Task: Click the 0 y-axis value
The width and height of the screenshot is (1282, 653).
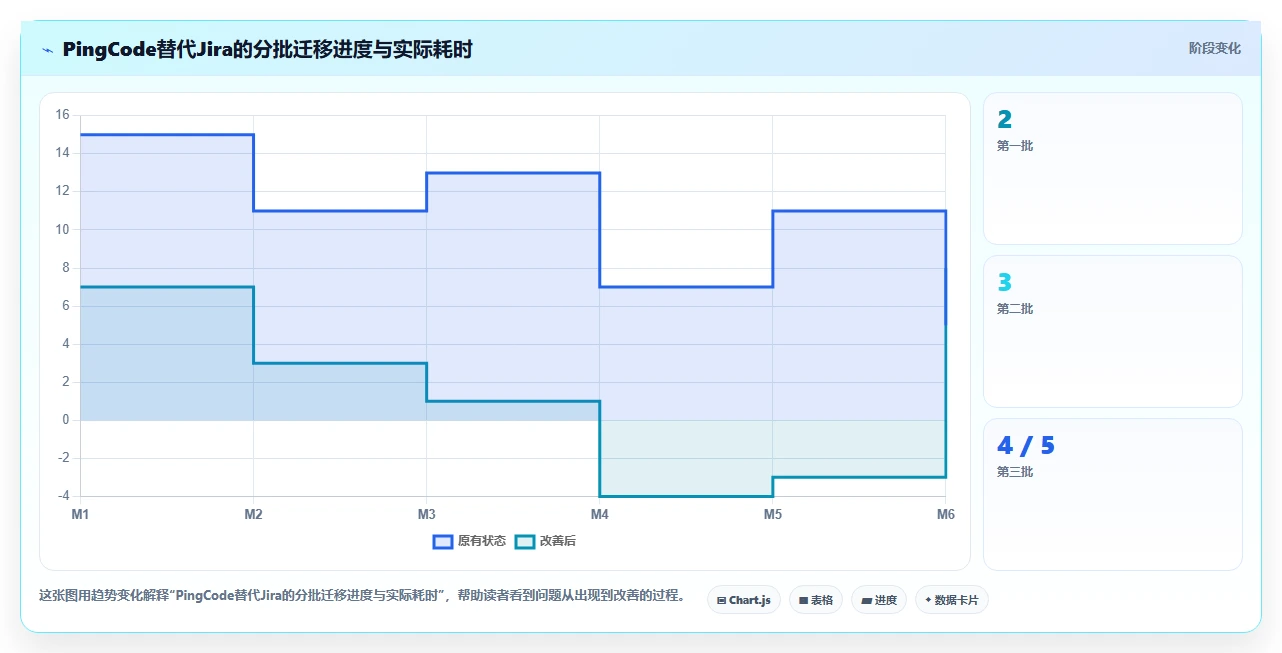Action: (66, 420)
